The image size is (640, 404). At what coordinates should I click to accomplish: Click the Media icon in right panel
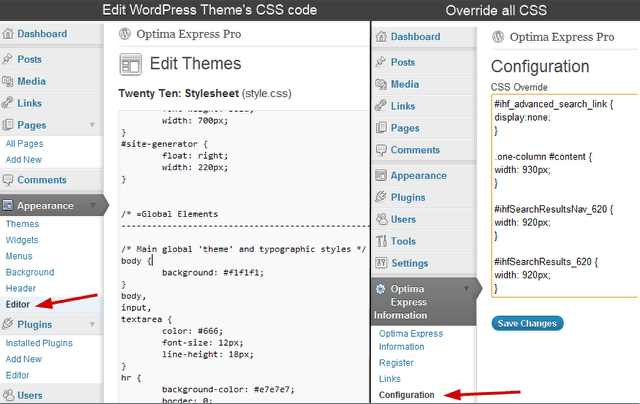(x=381, y=84)
